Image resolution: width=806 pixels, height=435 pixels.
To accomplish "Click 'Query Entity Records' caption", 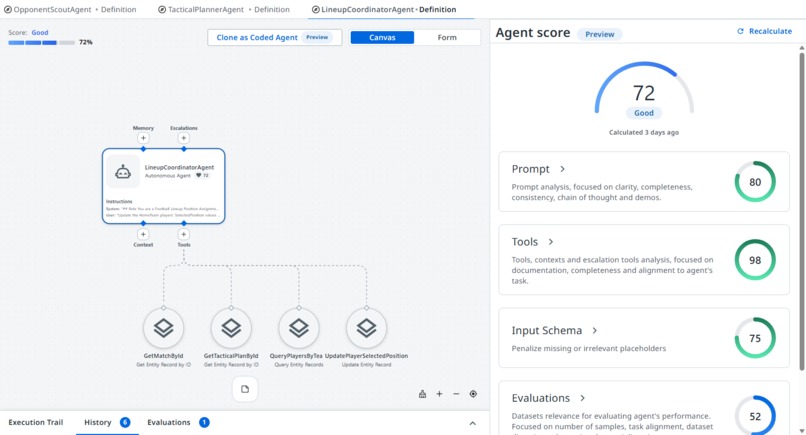I will 299,365.
